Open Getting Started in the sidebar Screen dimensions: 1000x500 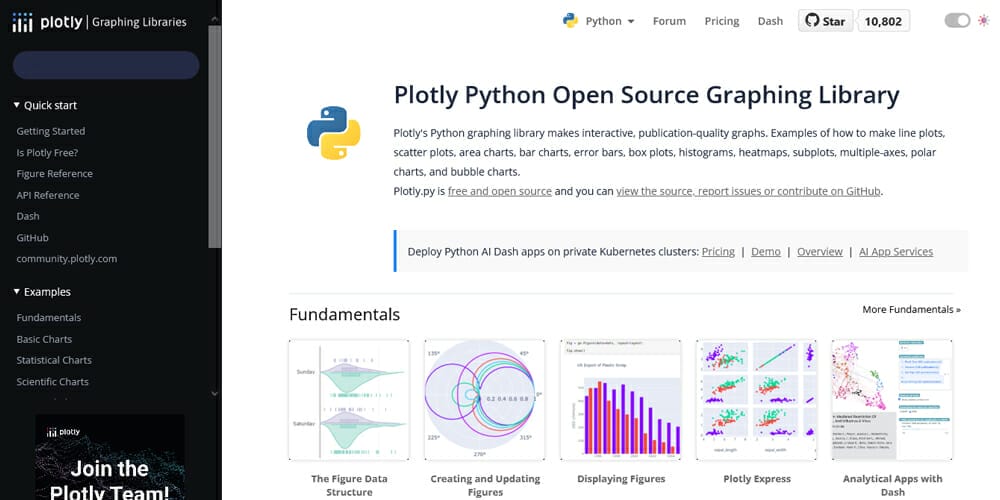[x=50, y=131]
